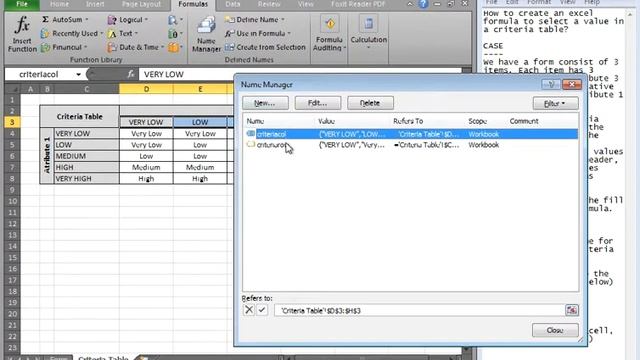Open the Financial functions menu
640x360 pixels.
[x=64, y=47]
